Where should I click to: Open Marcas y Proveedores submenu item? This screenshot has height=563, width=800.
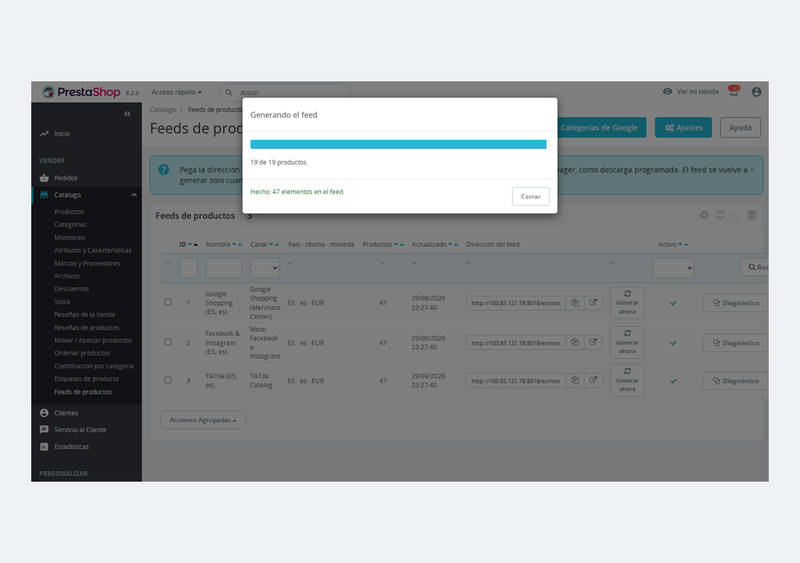pyautogui.click(x=87, y=263)
